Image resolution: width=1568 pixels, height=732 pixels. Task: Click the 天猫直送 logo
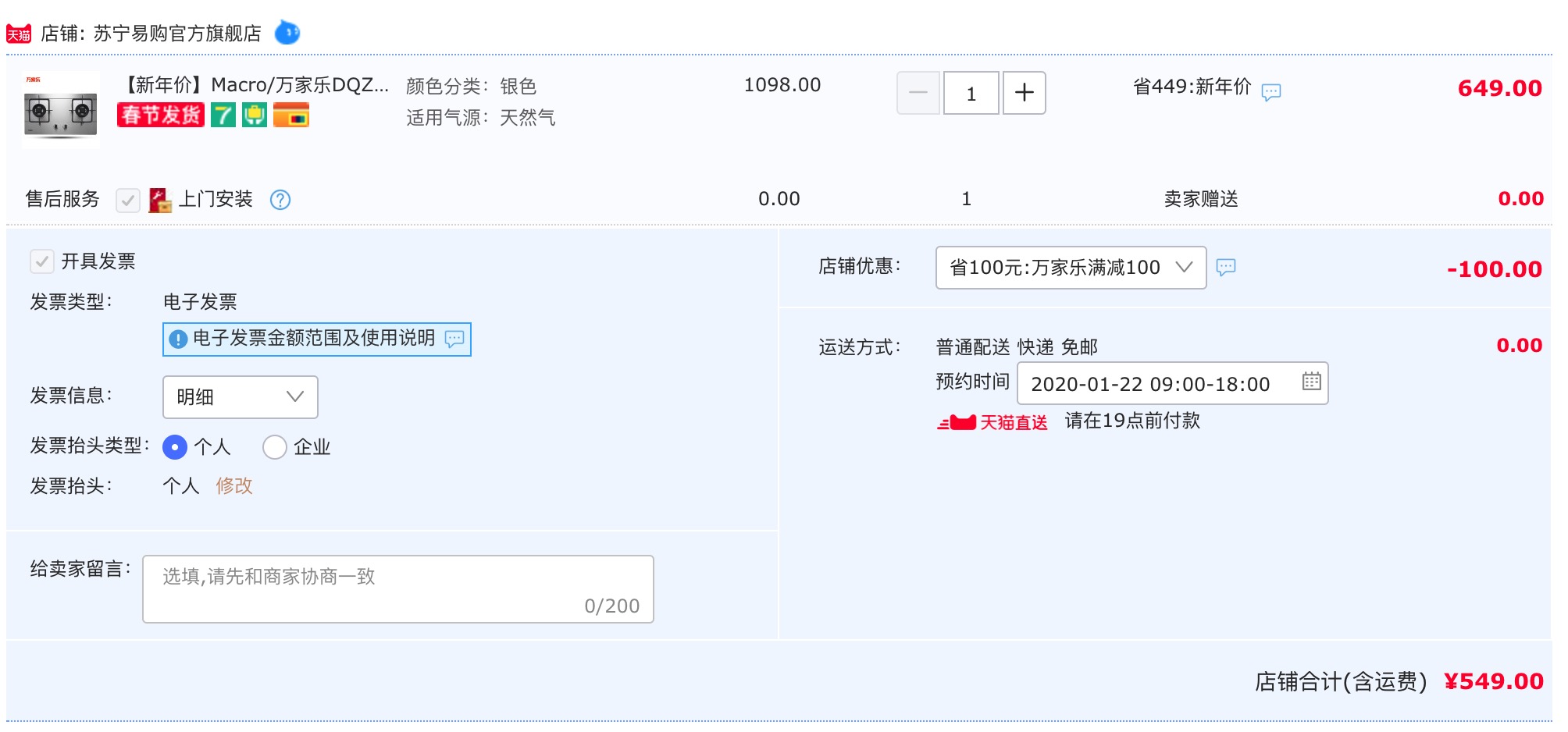coord(992,422)
